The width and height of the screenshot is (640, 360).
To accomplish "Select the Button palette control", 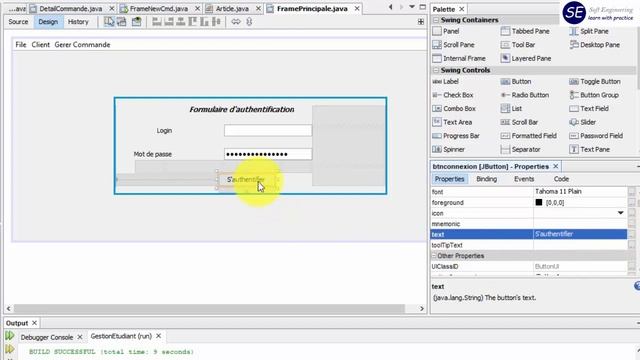I will [516, 81].
